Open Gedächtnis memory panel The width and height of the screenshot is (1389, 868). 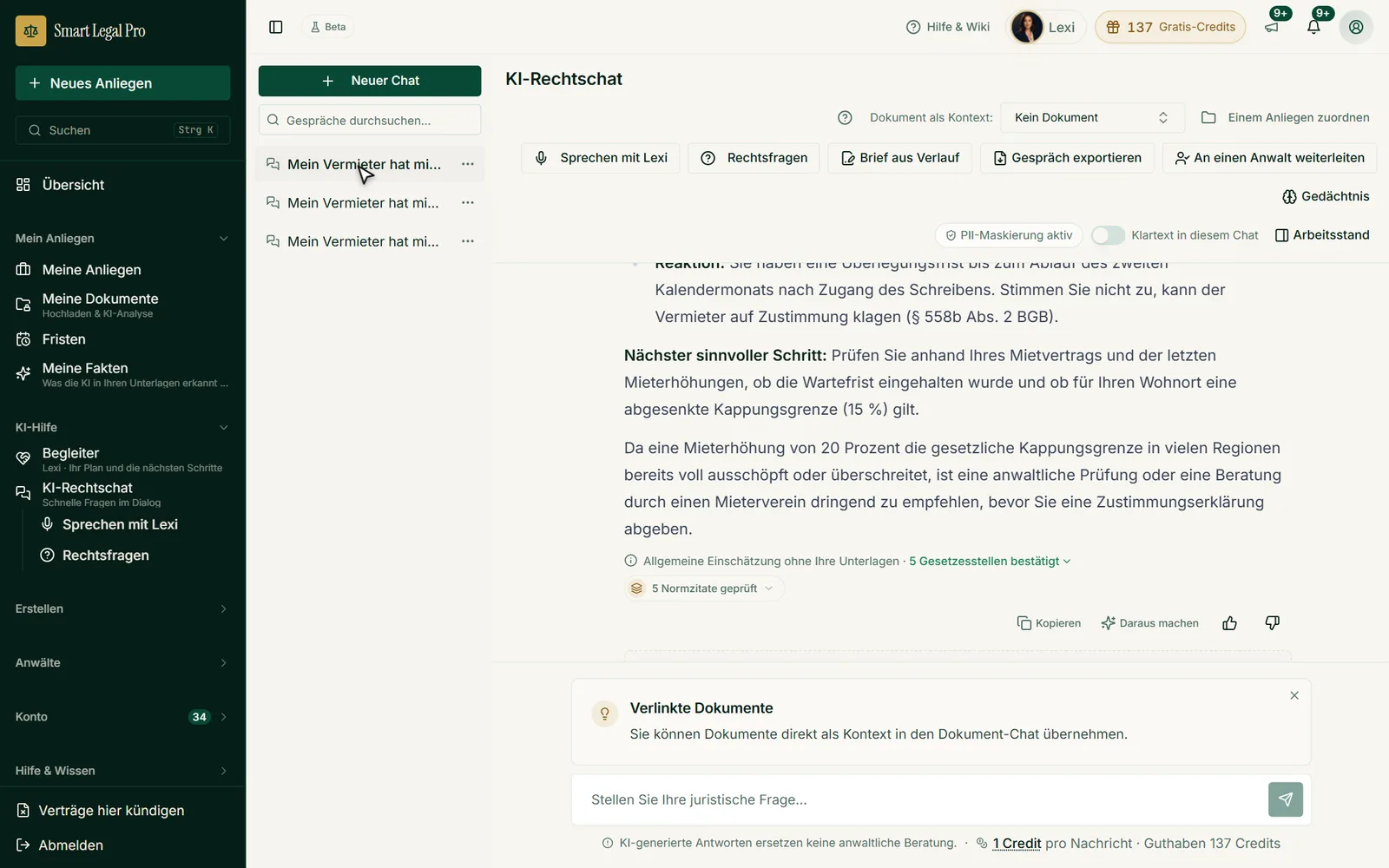[x=1326, y=196]
